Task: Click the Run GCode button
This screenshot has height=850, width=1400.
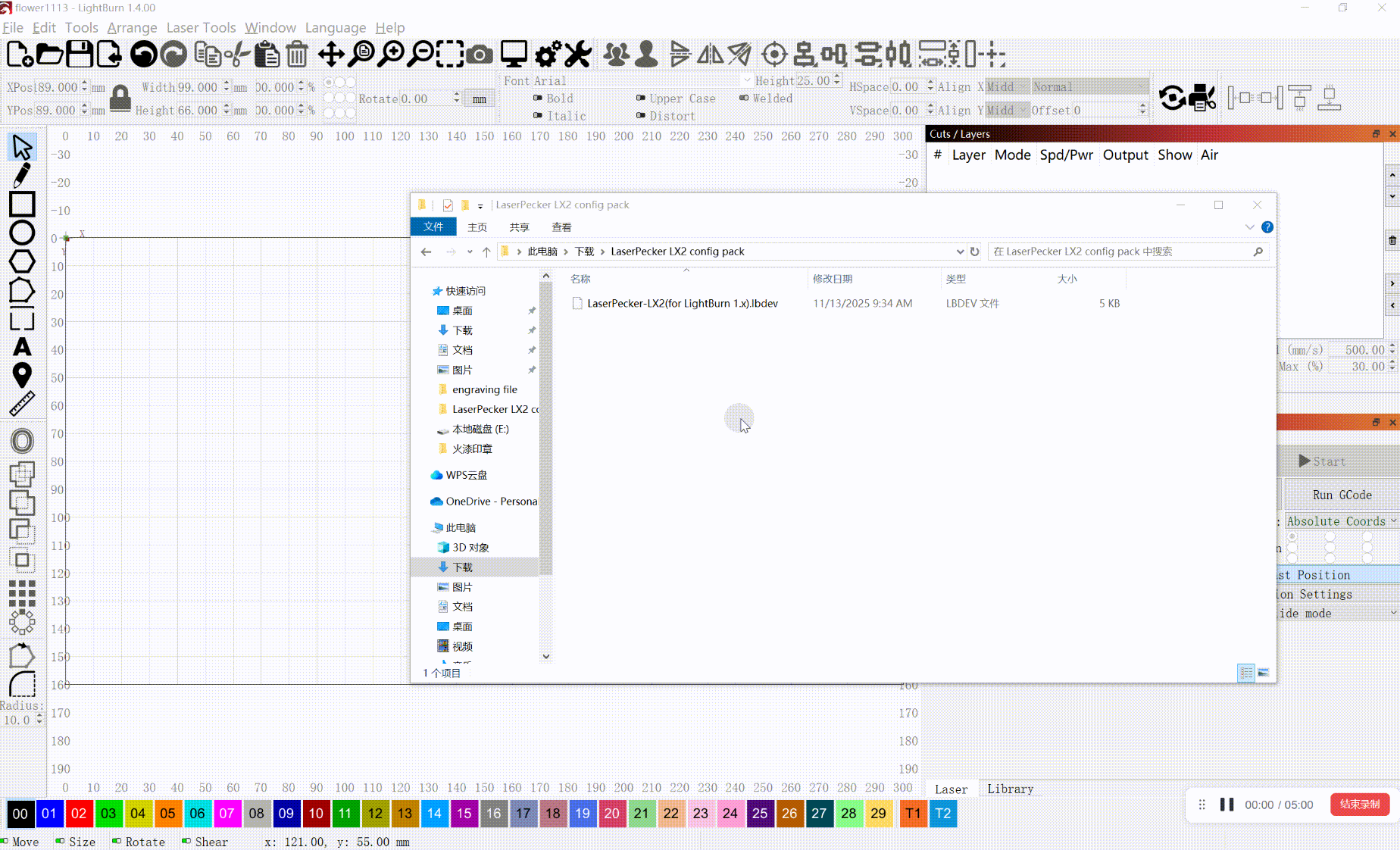Action: pos(1341,495)
